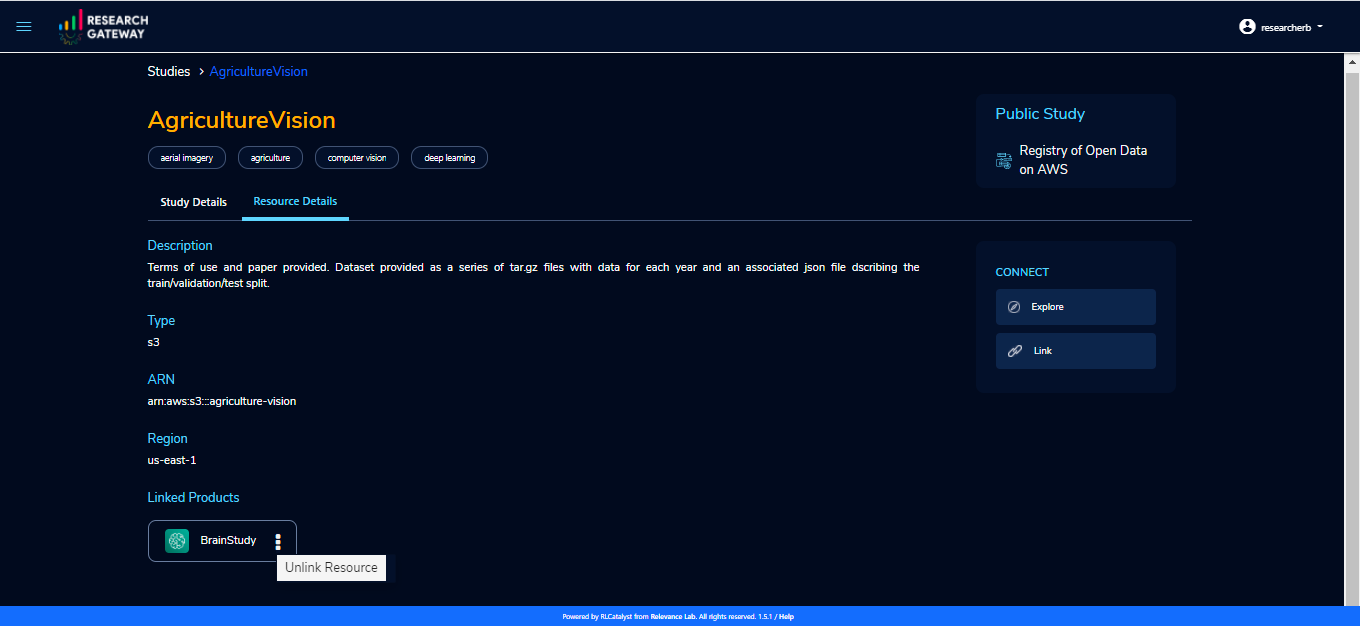
Task: Click the Relevance Lab footer link
Action: [671, 617]
